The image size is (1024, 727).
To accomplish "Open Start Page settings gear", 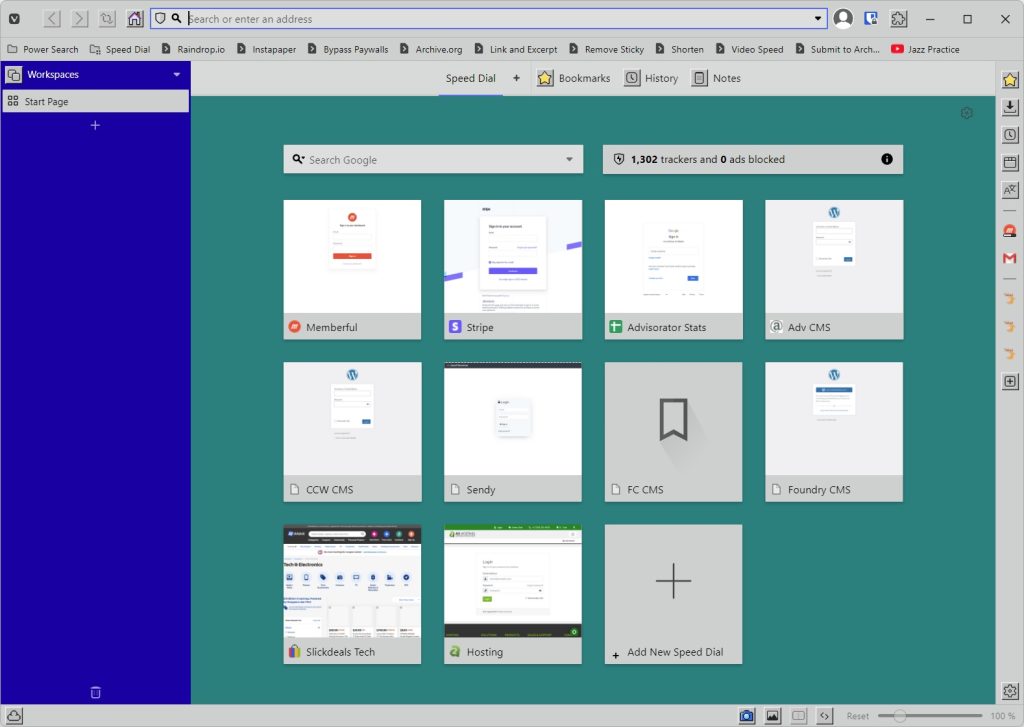I will point(966,113).
